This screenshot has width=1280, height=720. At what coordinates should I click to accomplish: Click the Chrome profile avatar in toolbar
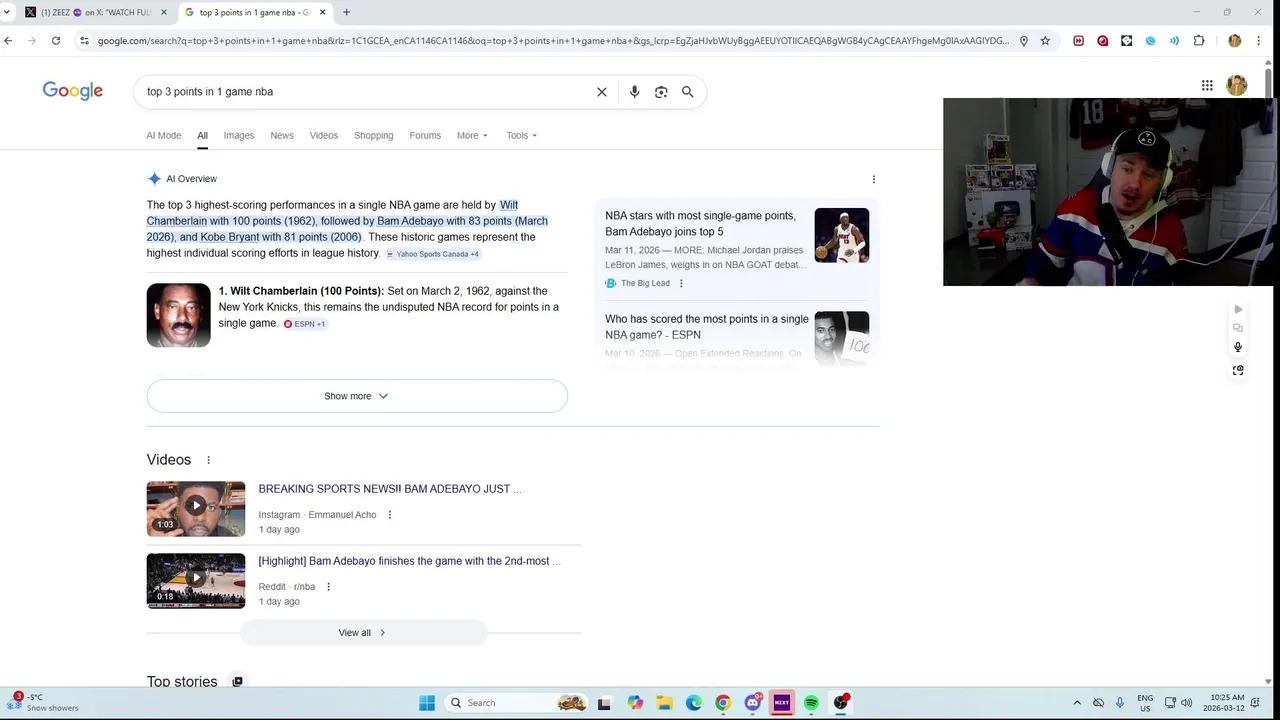pos(1235,41)
